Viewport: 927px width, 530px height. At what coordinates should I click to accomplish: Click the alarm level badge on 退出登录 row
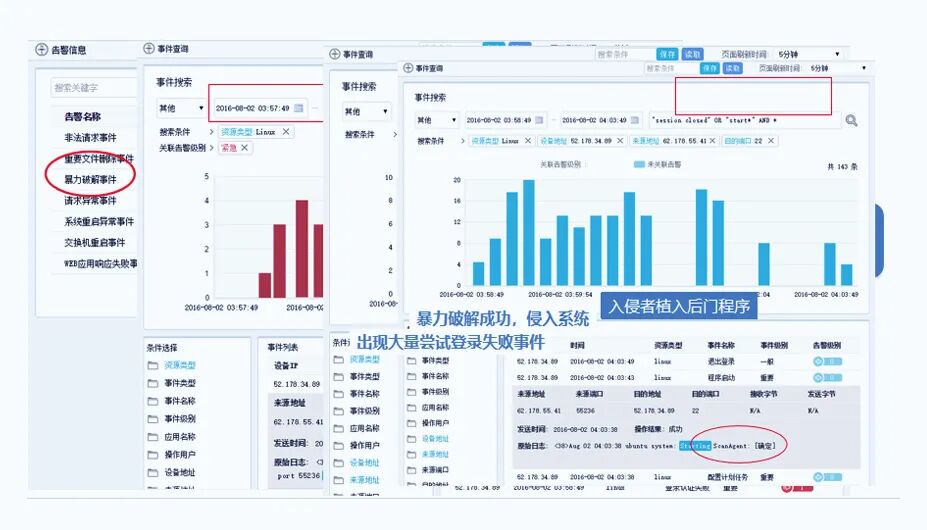click(827, 361)
